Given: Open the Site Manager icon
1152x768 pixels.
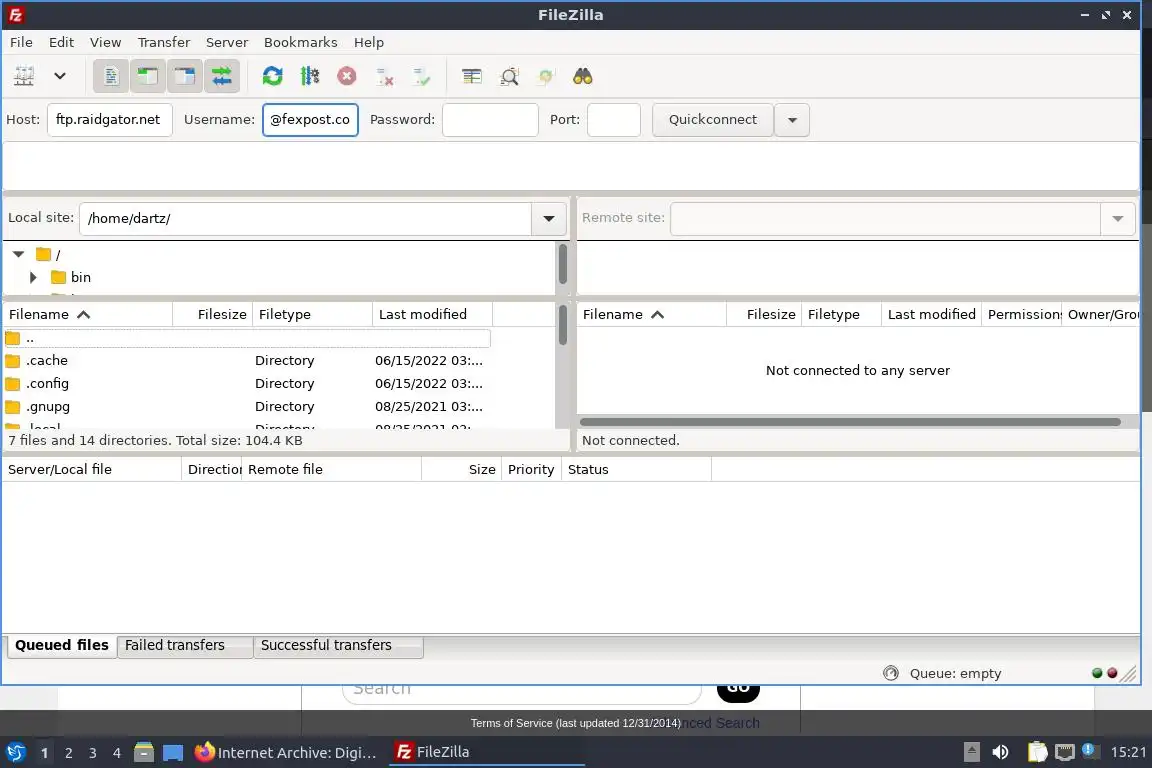Looking at the screenshot, I should [24, 76].
